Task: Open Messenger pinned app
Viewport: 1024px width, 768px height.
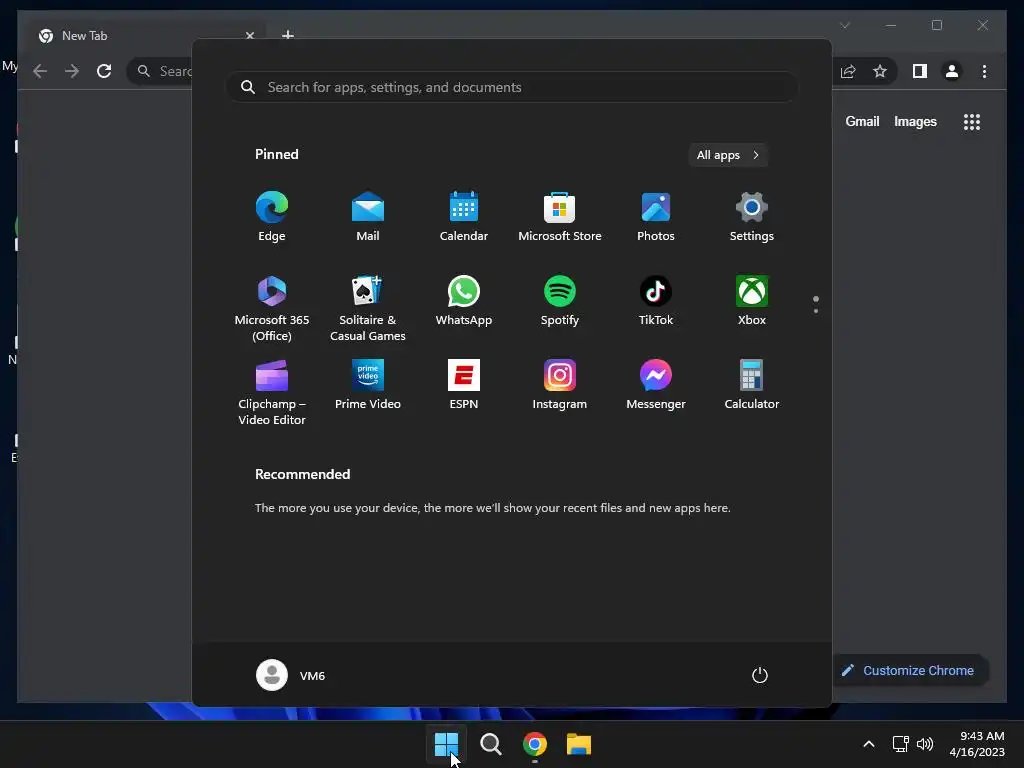Action: point(656,385)
